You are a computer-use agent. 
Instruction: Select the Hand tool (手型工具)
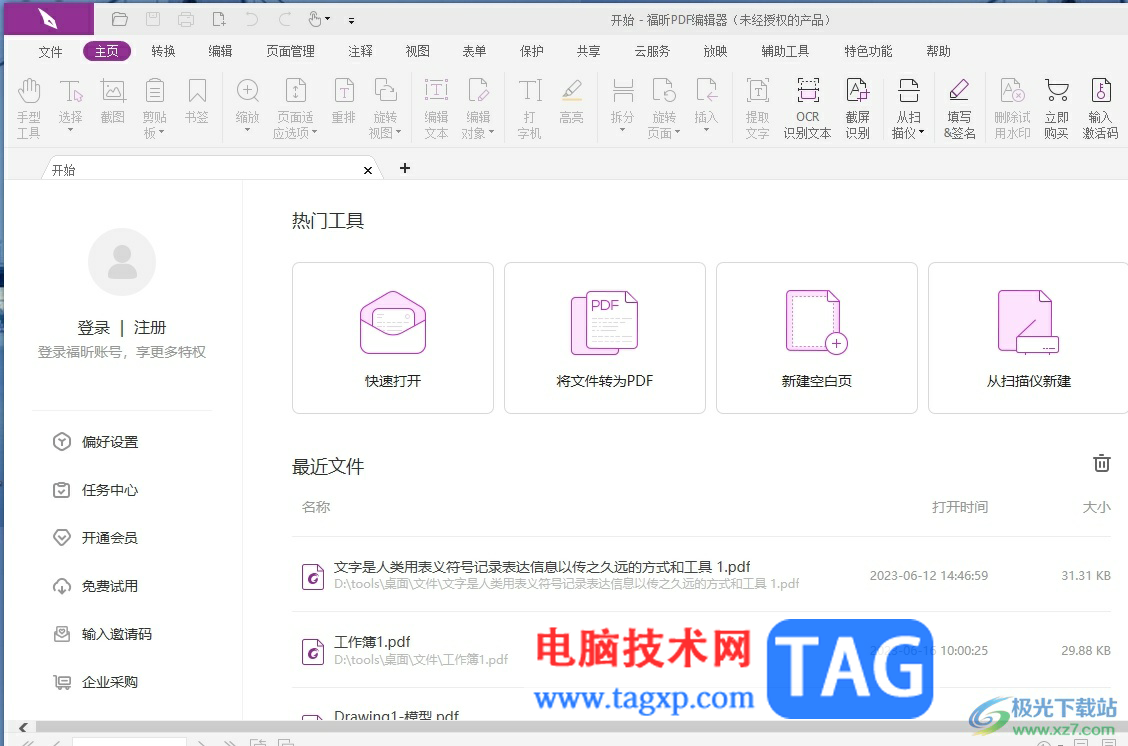click(29, 108)
